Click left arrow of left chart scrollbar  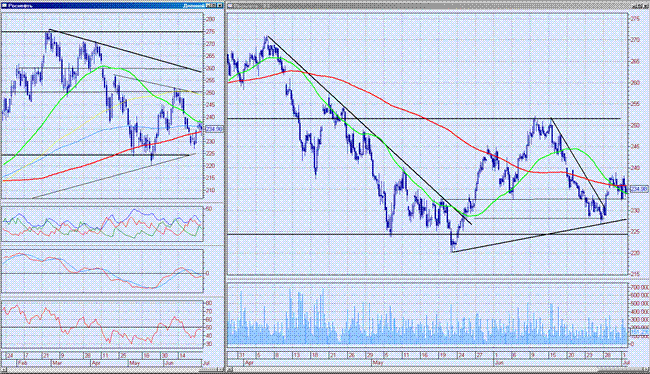point(3,369)
